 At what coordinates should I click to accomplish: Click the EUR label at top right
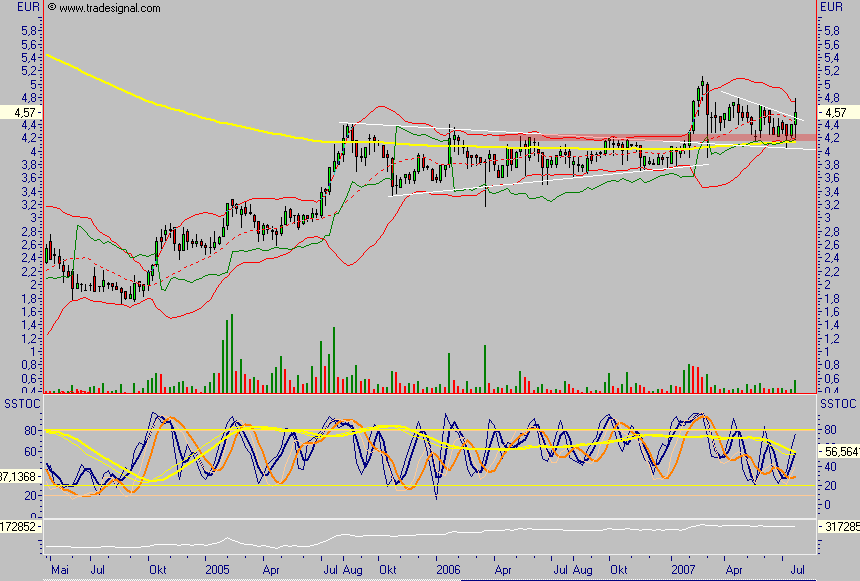832,7
